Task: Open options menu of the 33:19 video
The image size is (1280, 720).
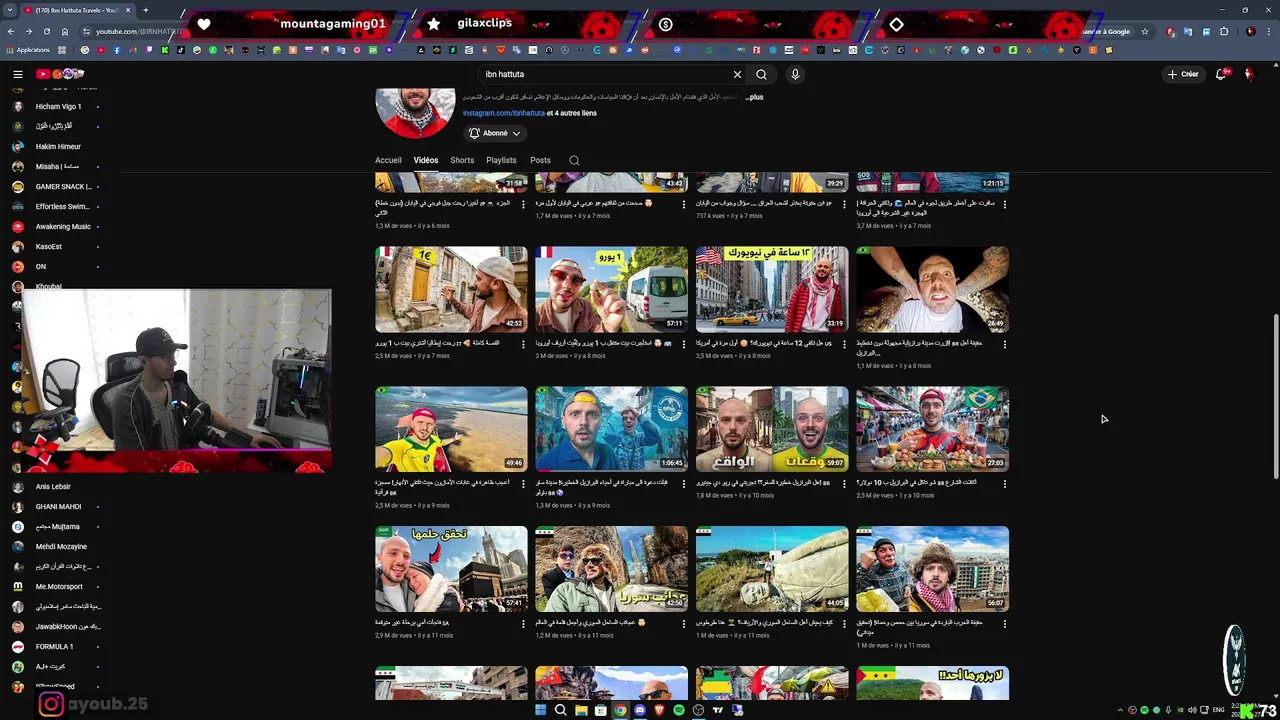Action: (x=844, y=344)
